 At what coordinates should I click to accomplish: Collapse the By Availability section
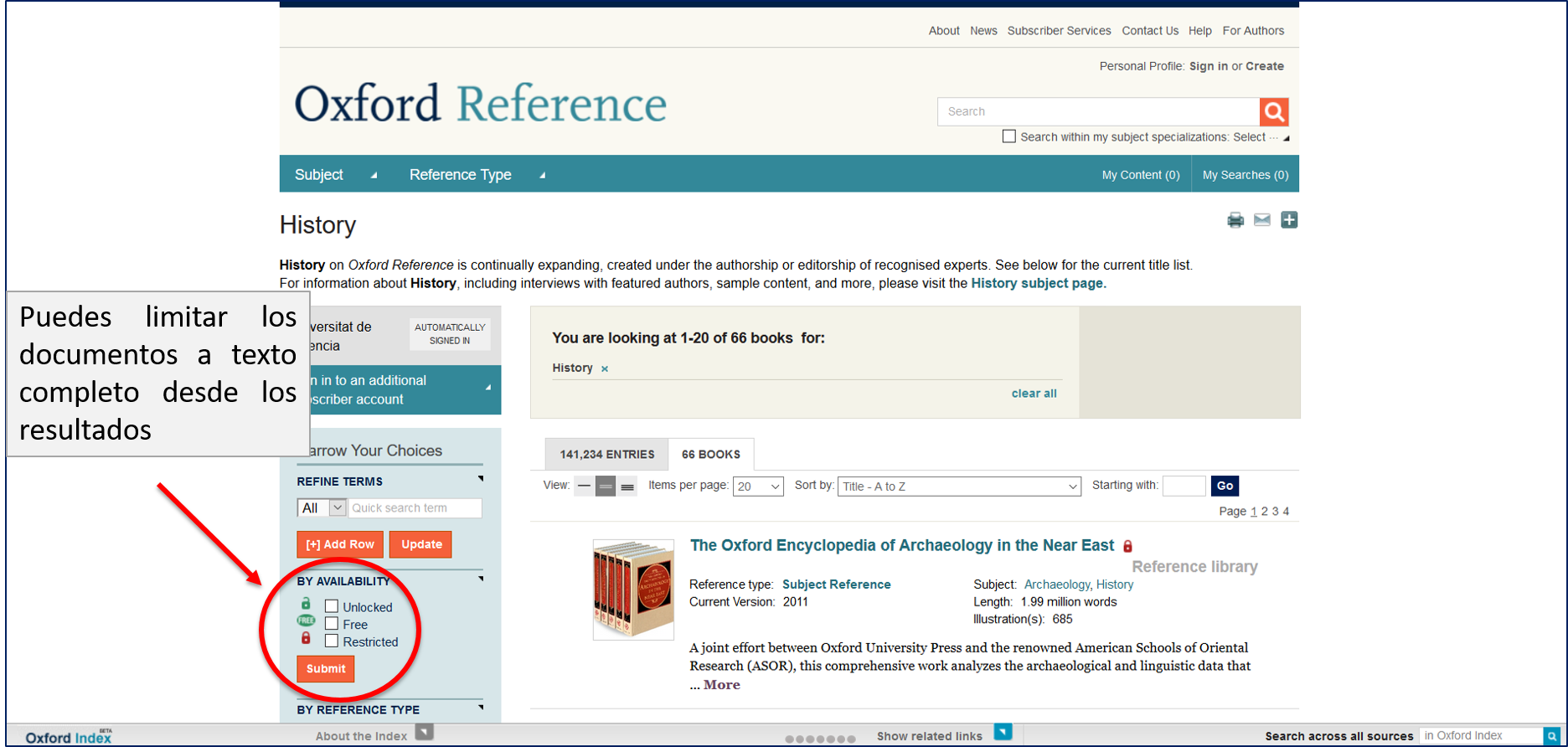tap(481, 579)
